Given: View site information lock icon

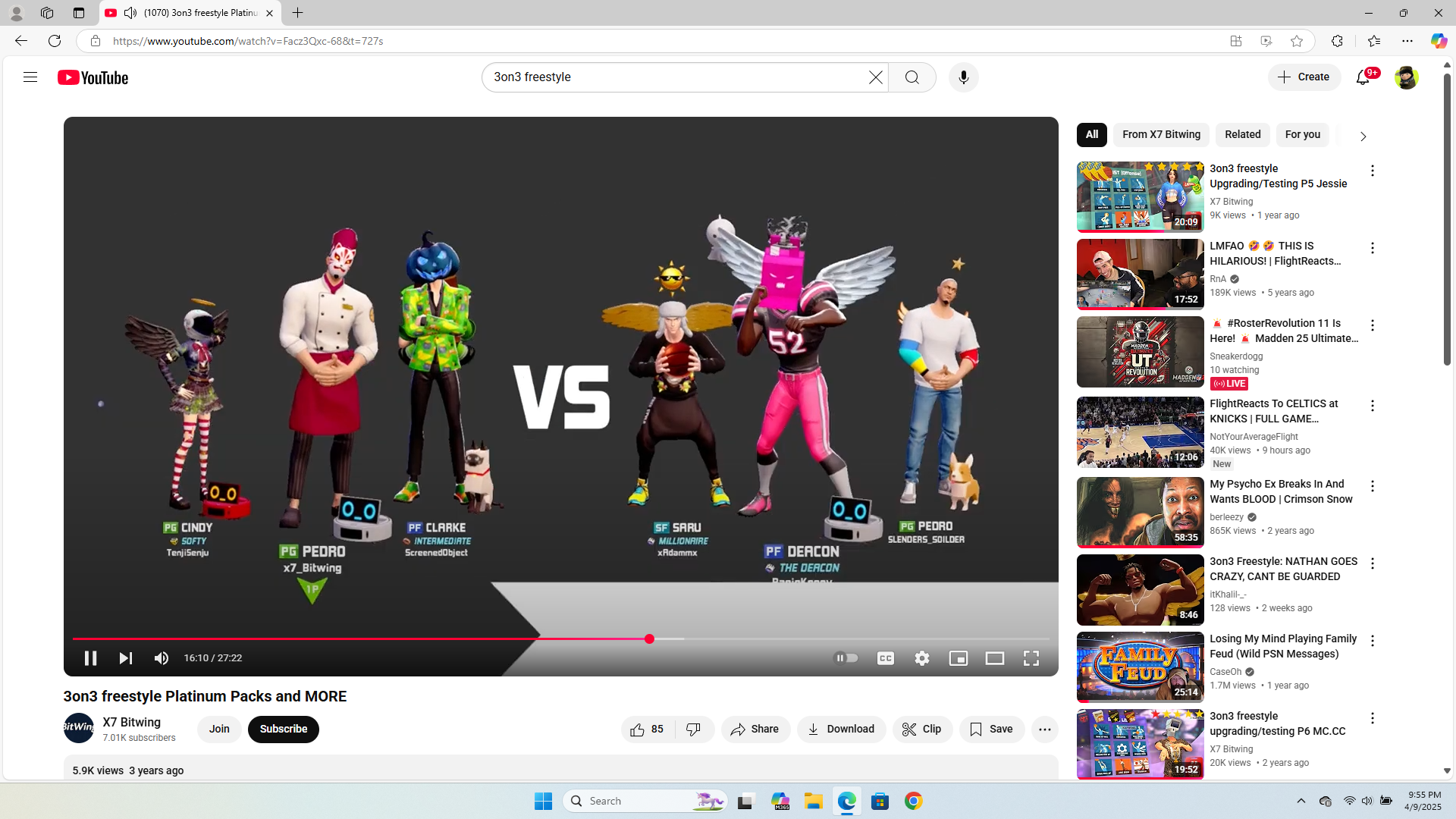Looking at the screenshot, I should (x=95, y=41).
